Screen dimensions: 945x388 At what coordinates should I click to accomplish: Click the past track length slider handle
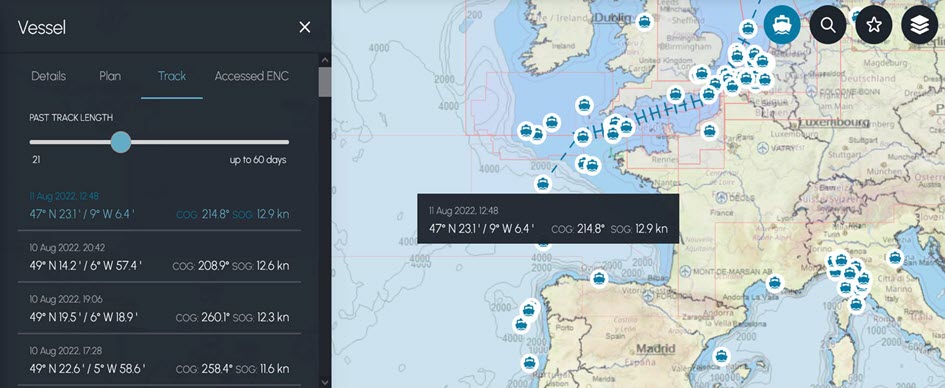click(121, 142)
